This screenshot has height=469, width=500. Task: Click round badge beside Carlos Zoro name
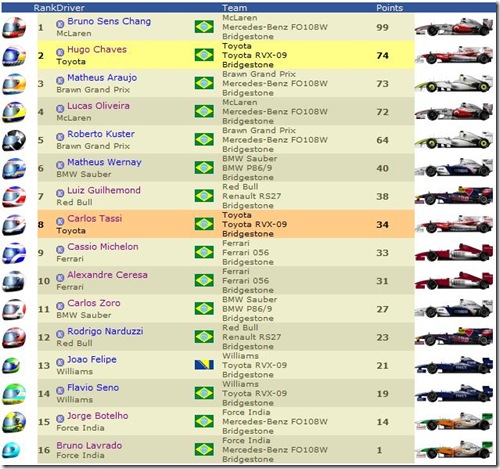60,306
